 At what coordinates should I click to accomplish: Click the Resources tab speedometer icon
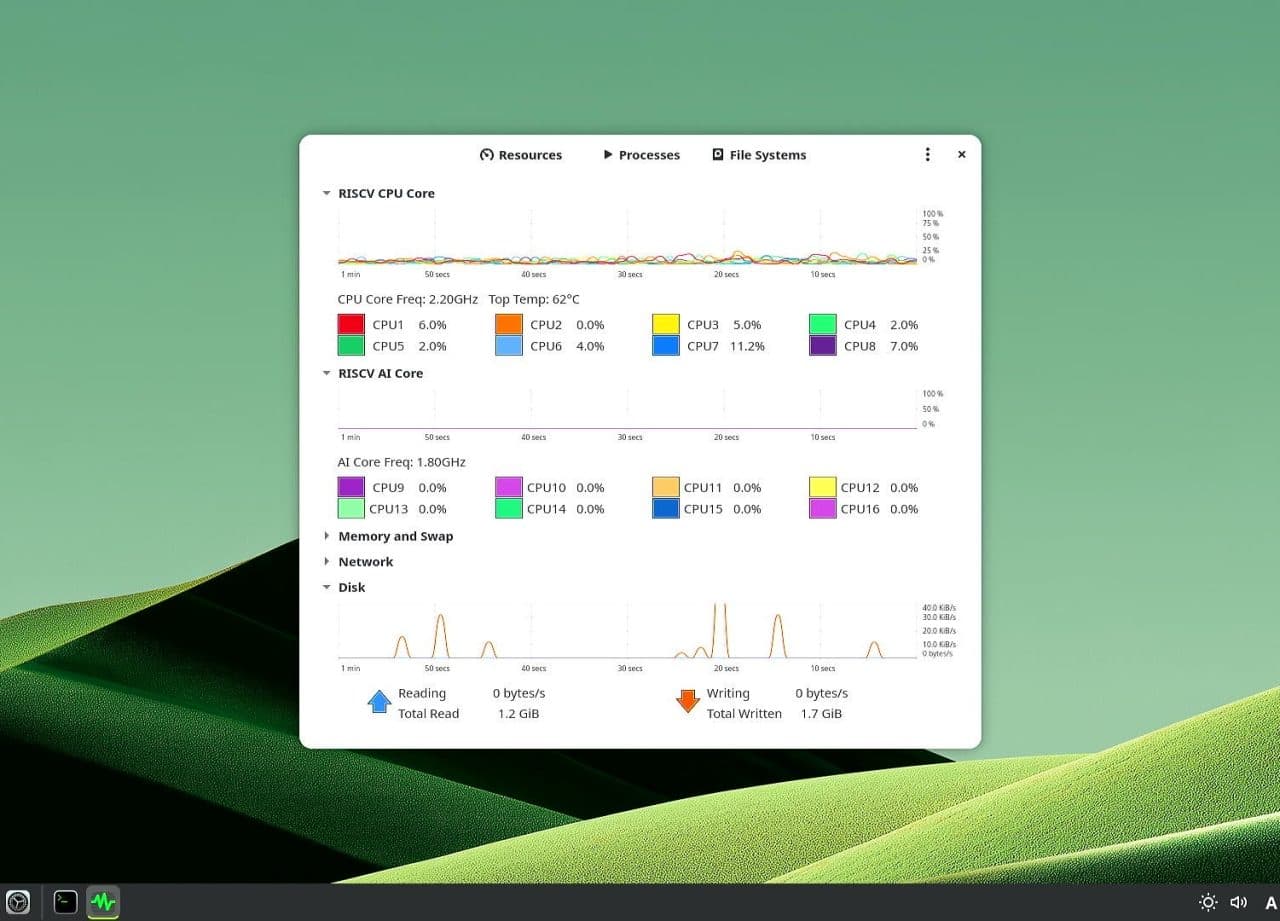pyautogui.click(x=487, y=155)
